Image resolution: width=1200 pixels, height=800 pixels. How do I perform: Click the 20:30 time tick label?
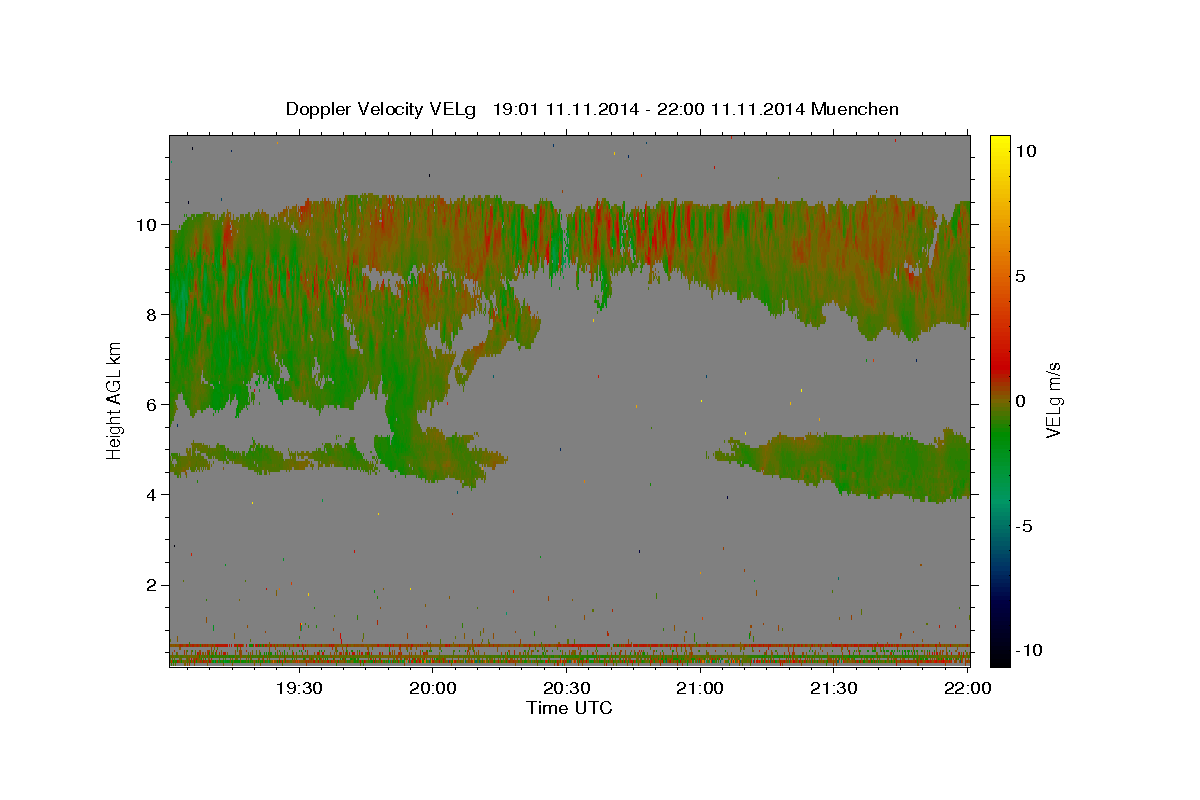click(x=566, y=688)
